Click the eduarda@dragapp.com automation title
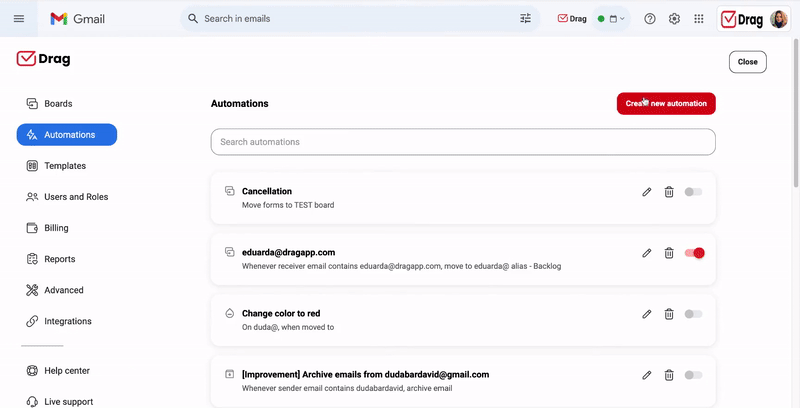This screenshot has width=800, height=408. pyautogui.click(x=288, y=252)
